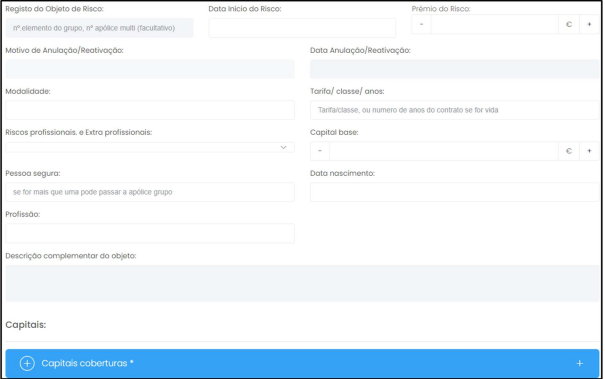Click the Riscos profissionais. e Extra profissionais label
Viewport: 605px width, 379px height.
(x=79, y=132)
